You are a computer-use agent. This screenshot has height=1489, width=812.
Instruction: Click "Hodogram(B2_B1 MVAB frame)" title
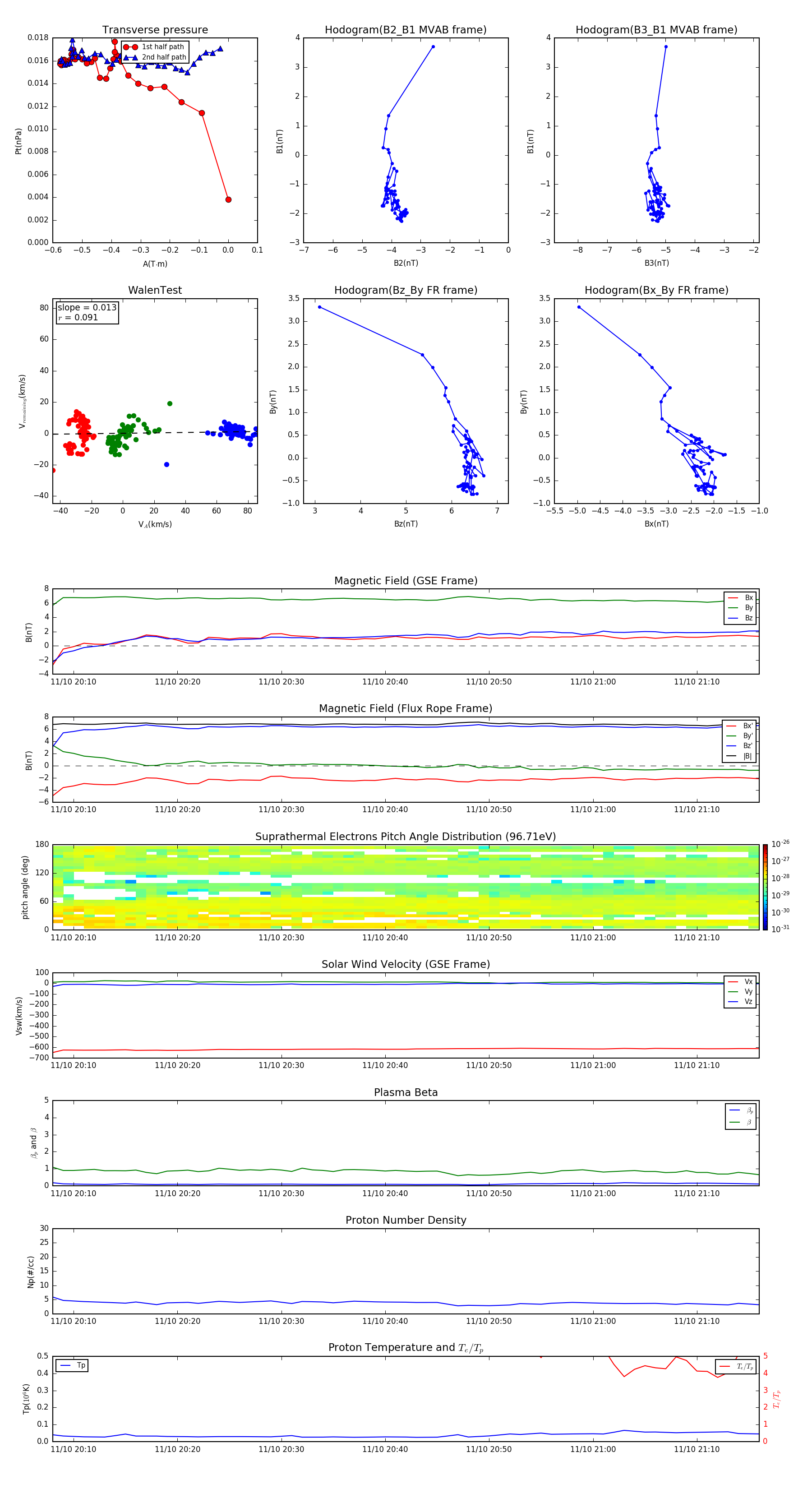(x=406, y=29)
